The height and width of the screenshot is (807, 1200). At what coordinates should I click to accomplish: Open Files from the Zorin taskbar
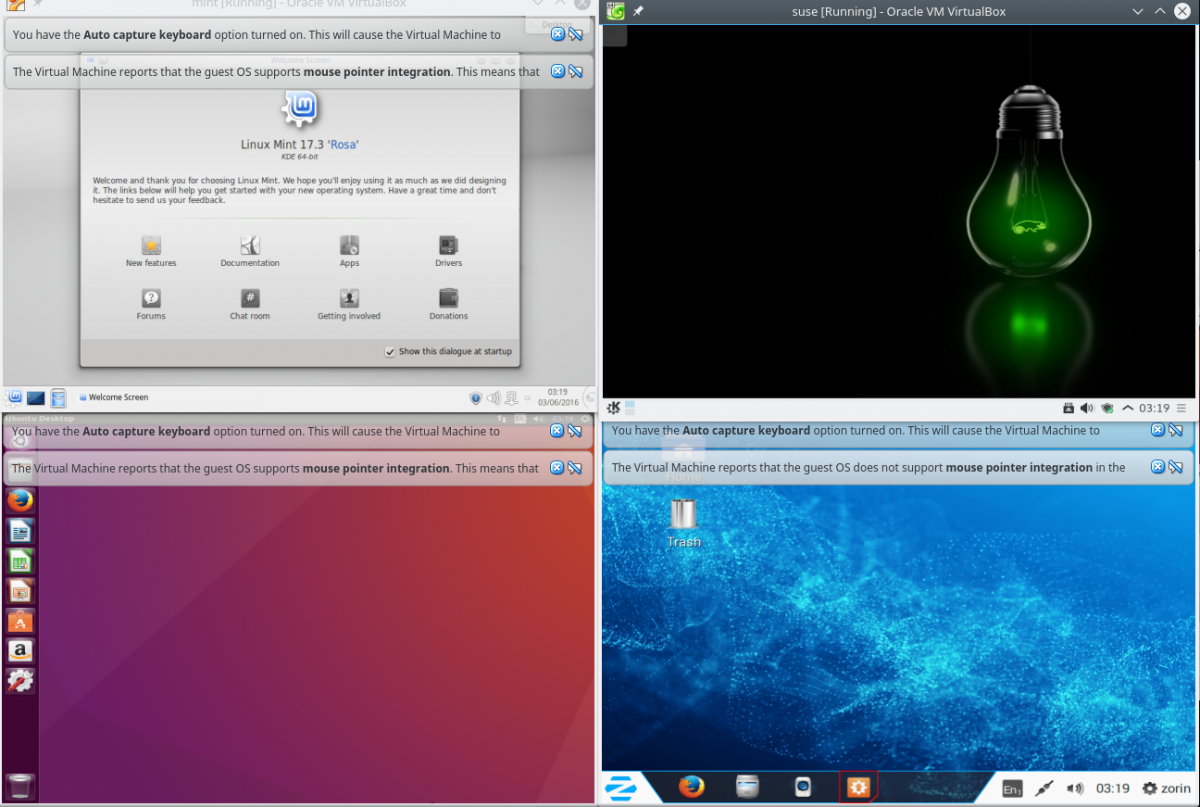[x=748, y=787]
